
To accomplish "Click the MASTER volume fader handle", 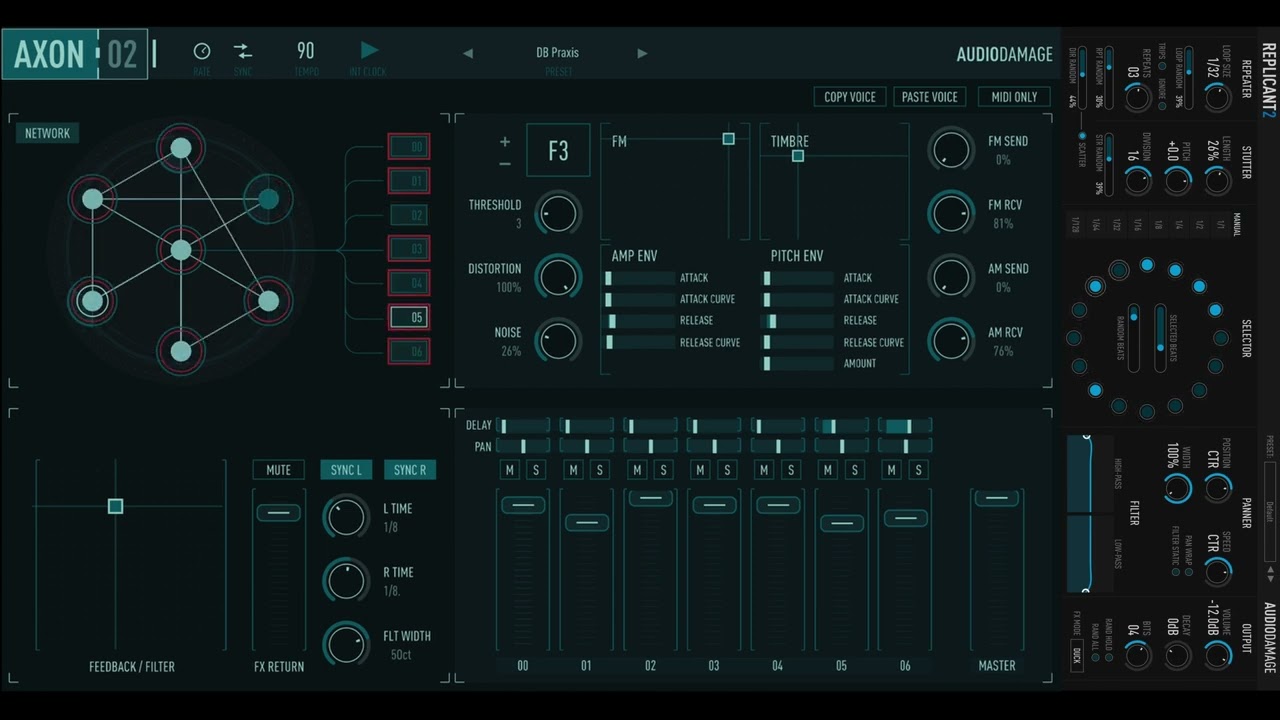I will (x=996, y=498).
